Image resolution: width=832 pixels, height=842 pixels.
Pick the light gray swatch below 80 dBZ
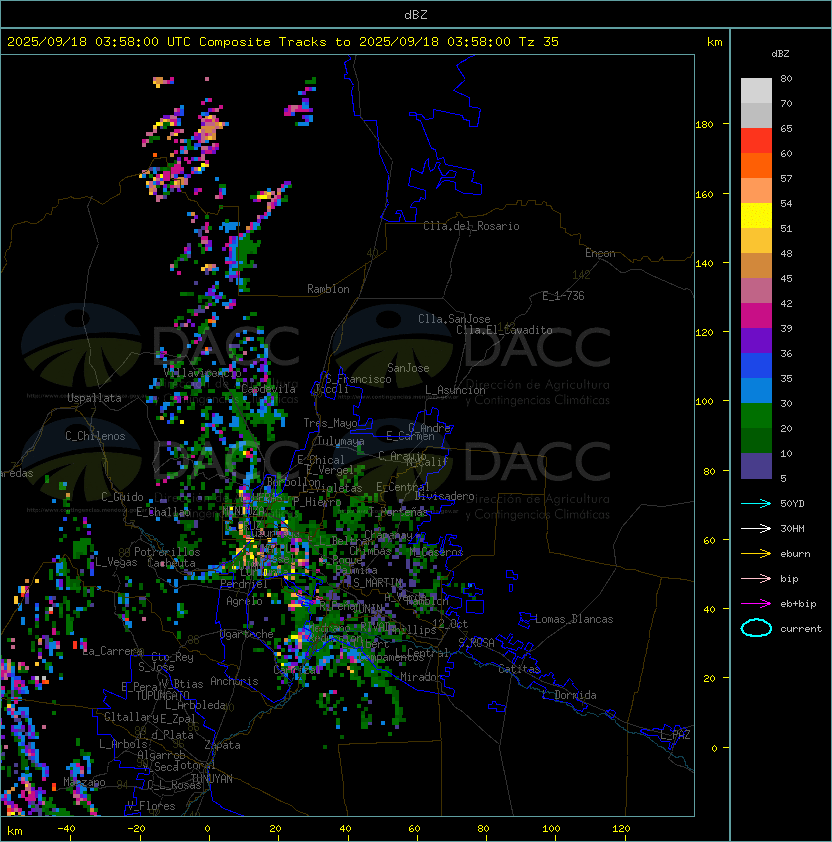pos(756,90)
